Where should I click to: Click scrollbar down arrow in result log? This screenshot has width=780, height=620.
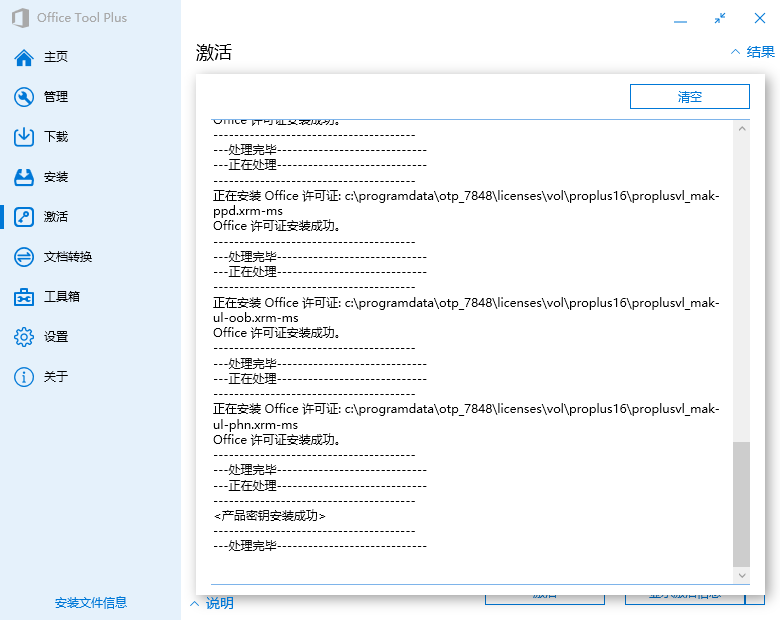(x=742, y=575)
